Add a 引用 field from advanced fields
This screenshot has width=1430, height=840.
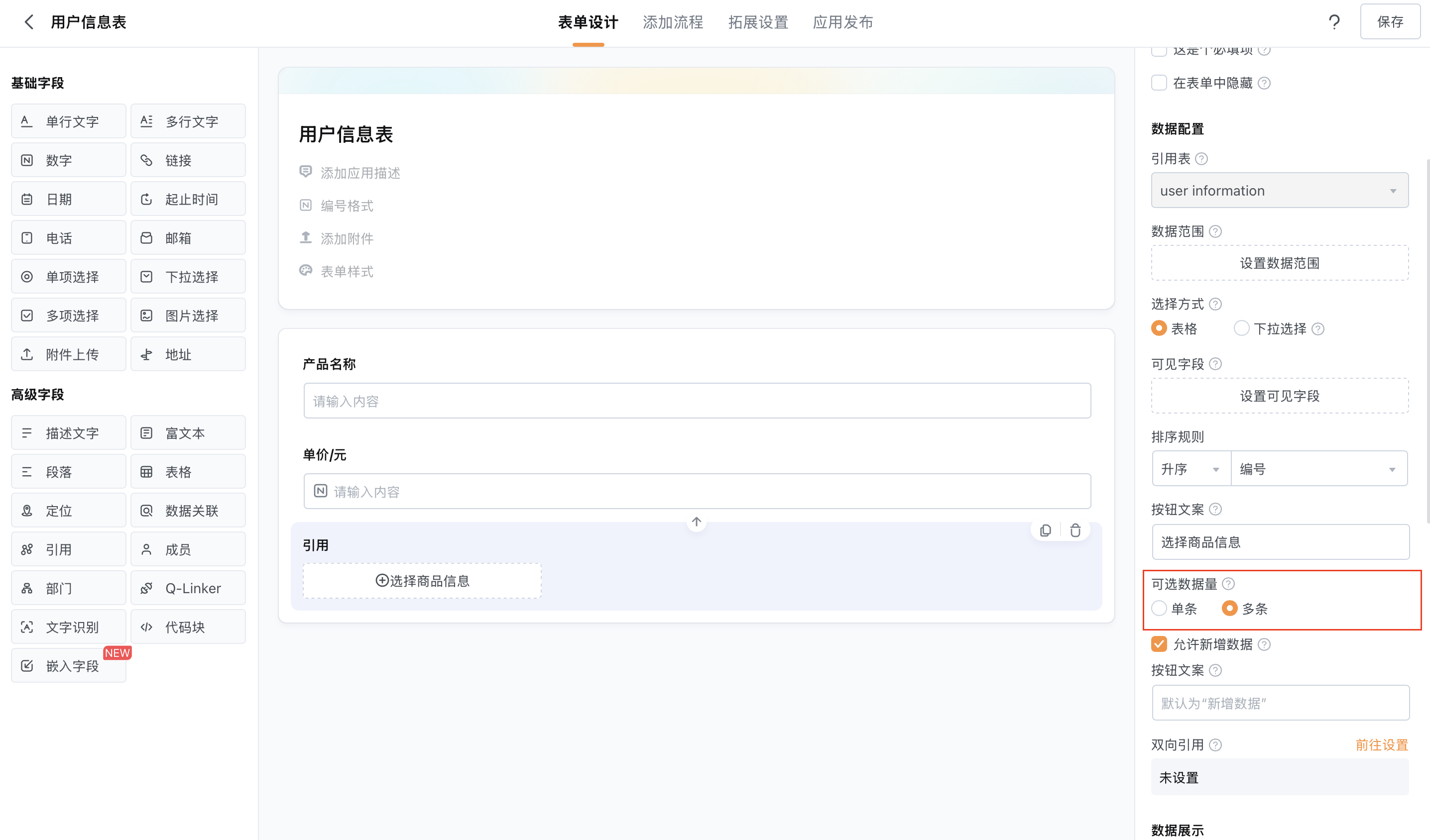pos(69,549)
